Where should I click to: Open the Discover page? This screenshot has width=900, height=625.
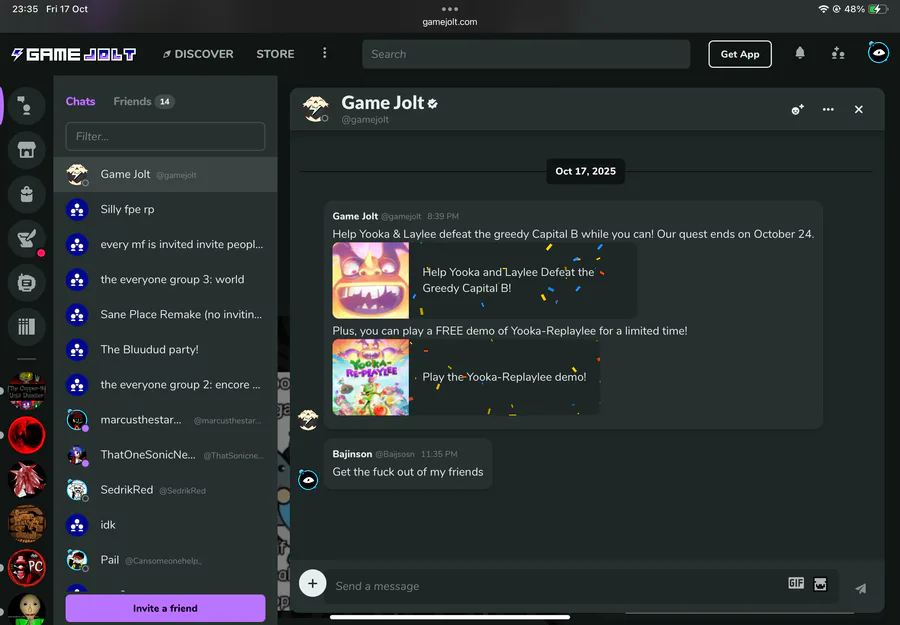198,54
